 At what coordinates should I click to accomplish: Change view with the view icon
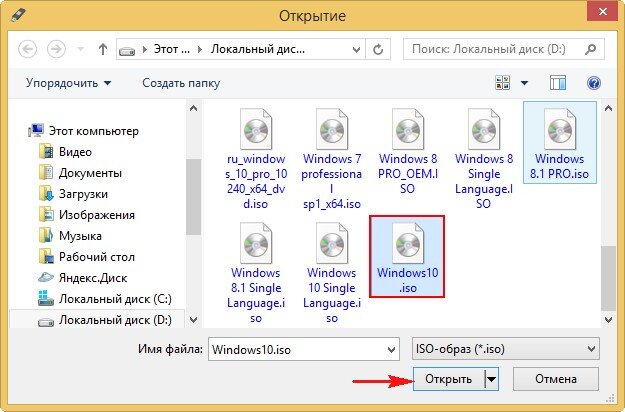click(x=502, y=83)
